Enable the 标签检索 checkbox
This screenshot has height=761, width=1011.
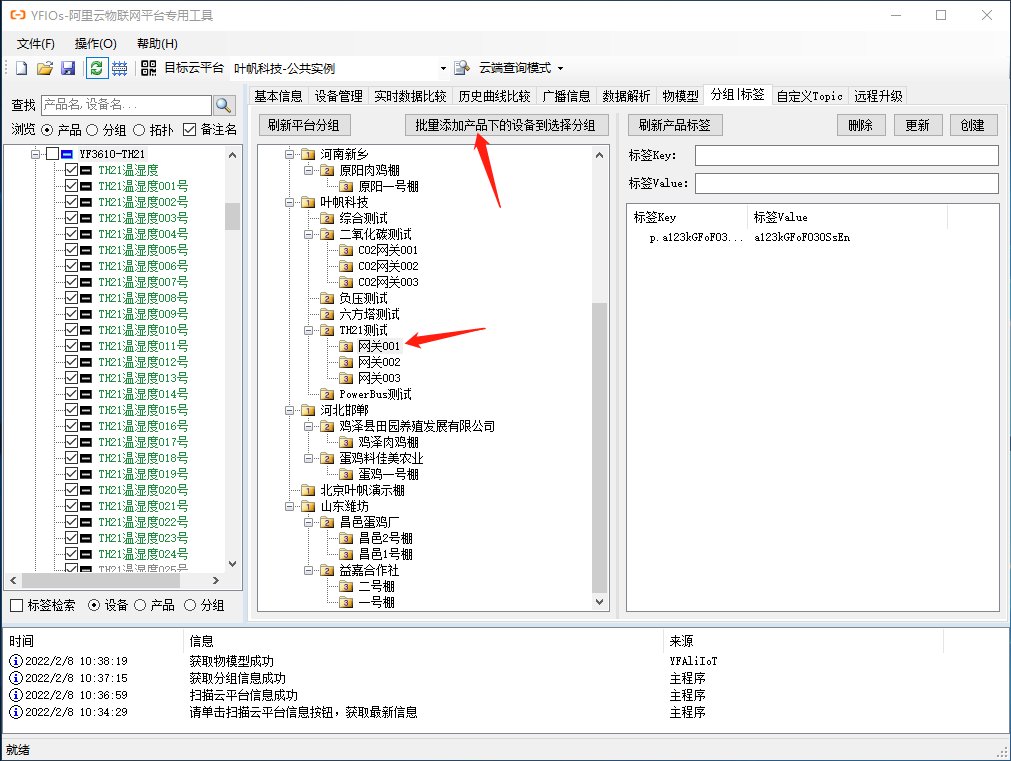pos(16,605)
